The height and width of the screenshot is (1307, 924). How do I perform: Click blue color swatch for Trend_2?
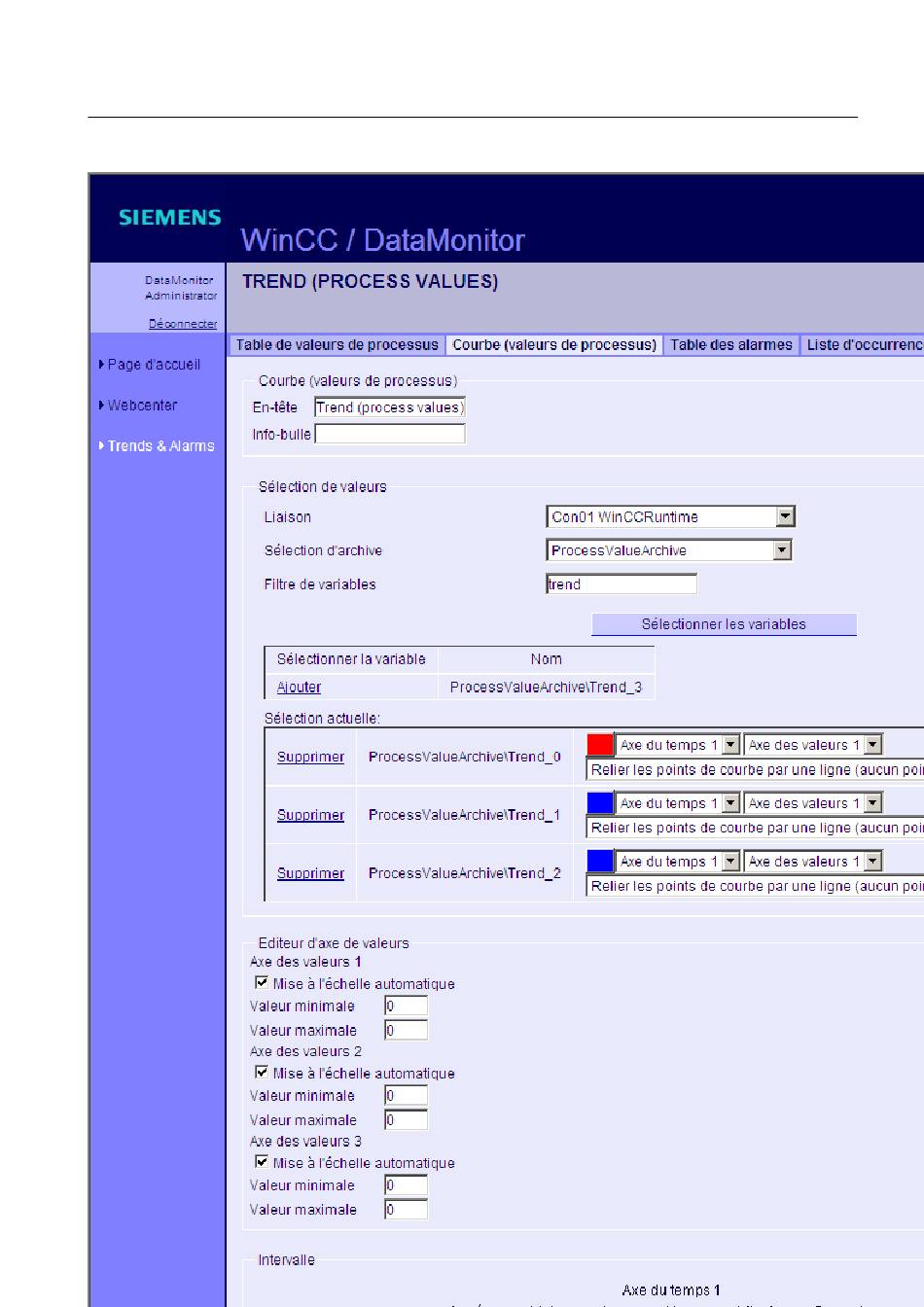pos(600,862)
